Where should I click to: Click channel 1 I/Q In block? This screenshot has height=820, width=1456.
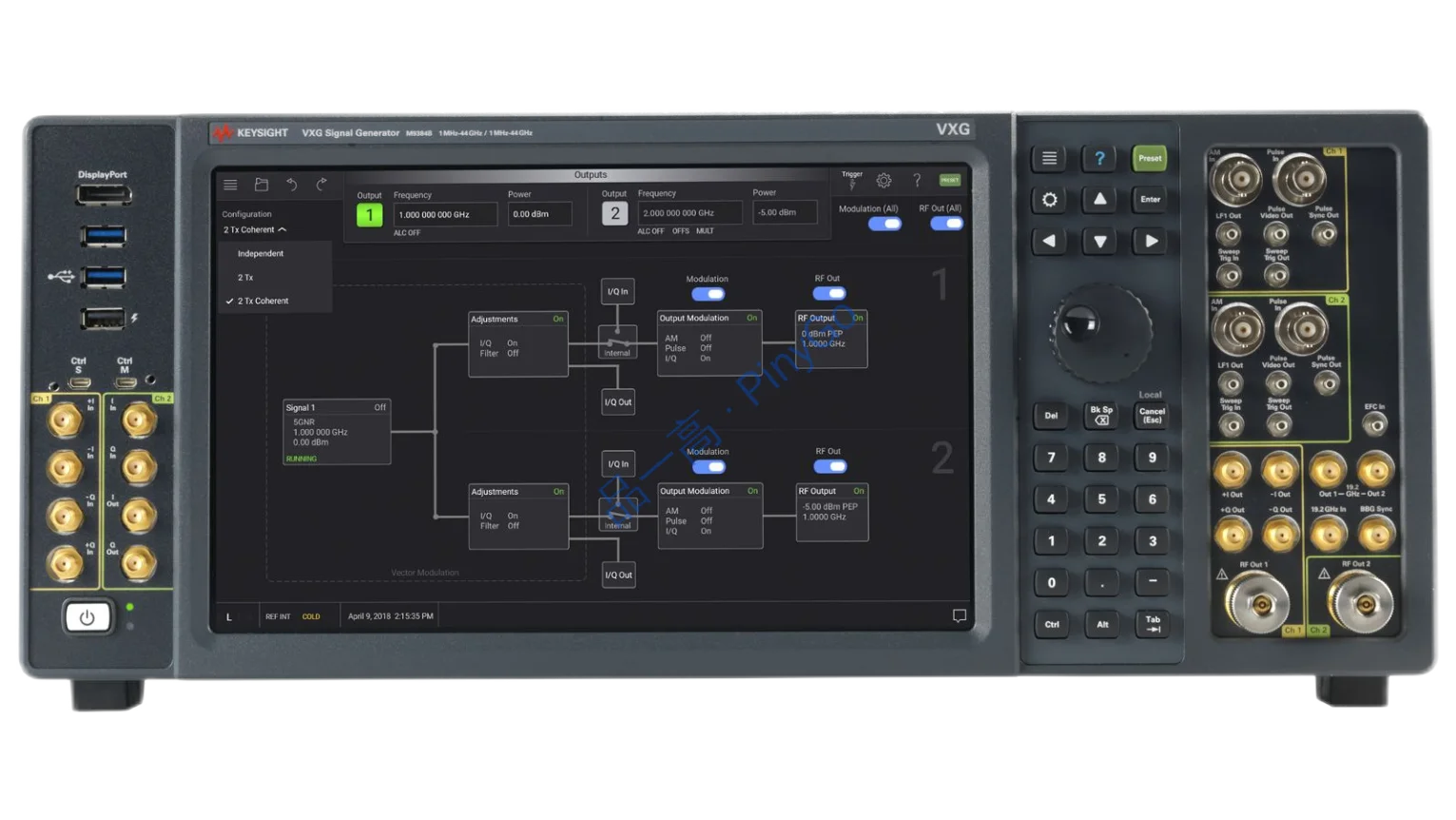pos(618,291)
